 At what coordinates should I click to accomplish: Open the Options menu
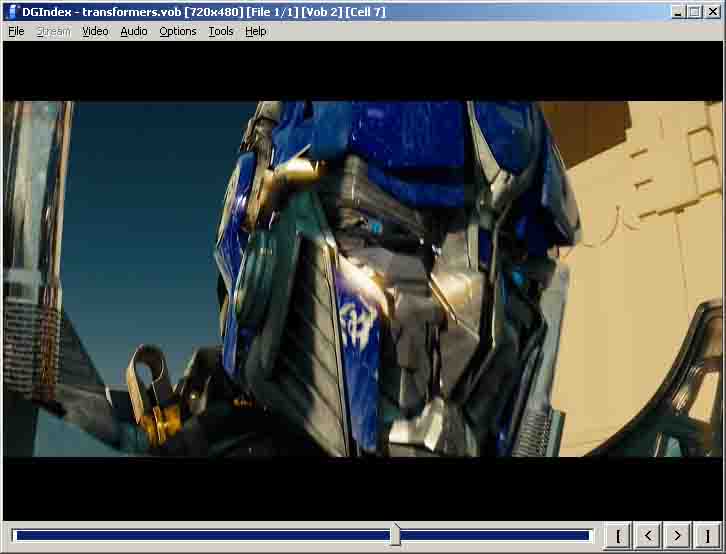pos(178,31)
